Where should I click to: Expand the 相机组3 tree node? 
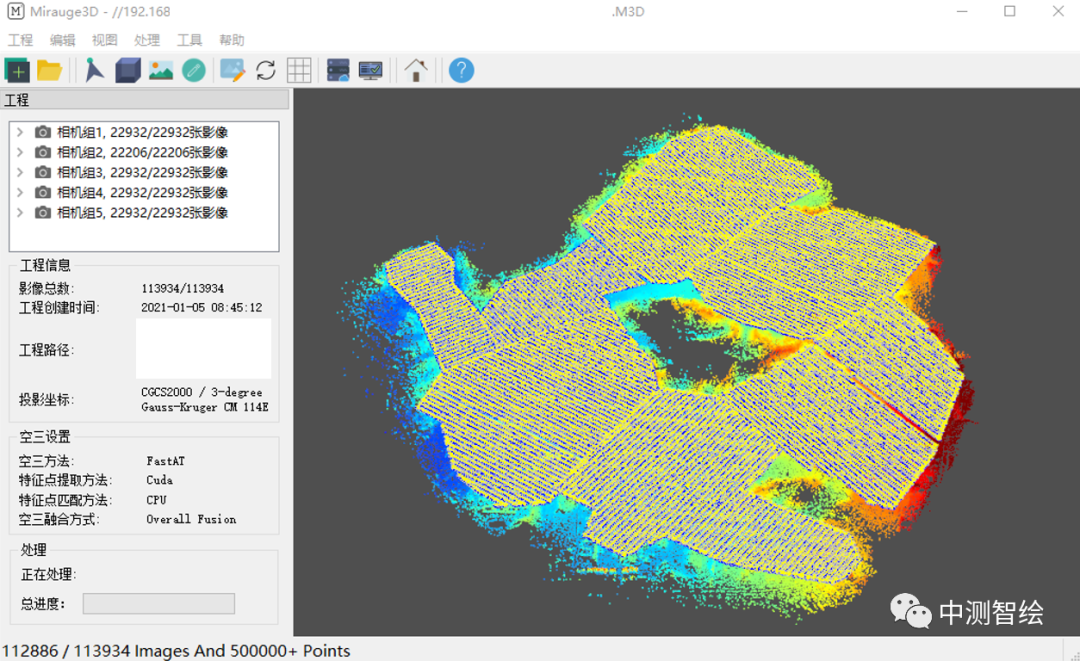(x=20, y=172)
